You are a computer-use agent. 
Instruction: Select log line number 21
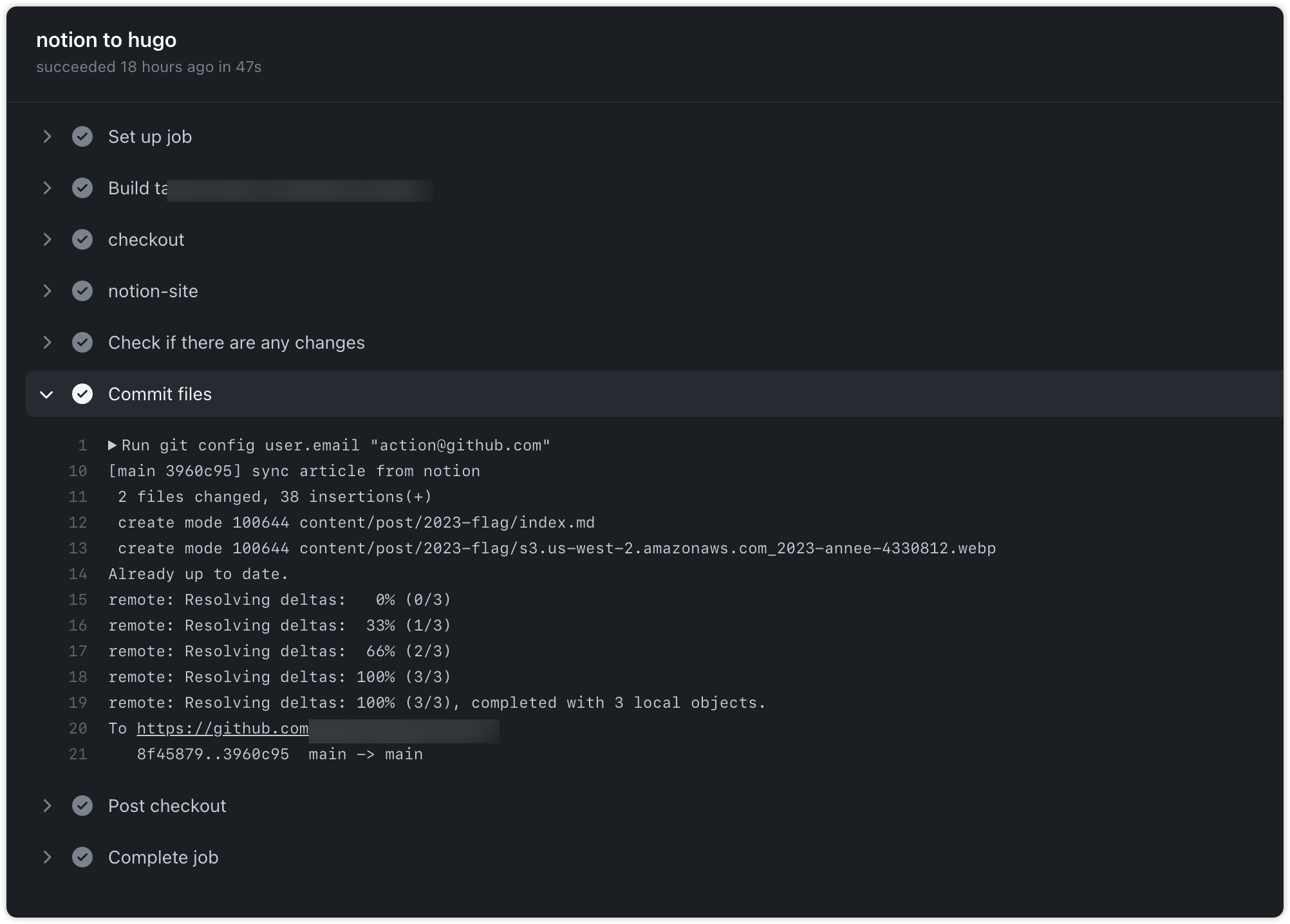coord(78,754)
